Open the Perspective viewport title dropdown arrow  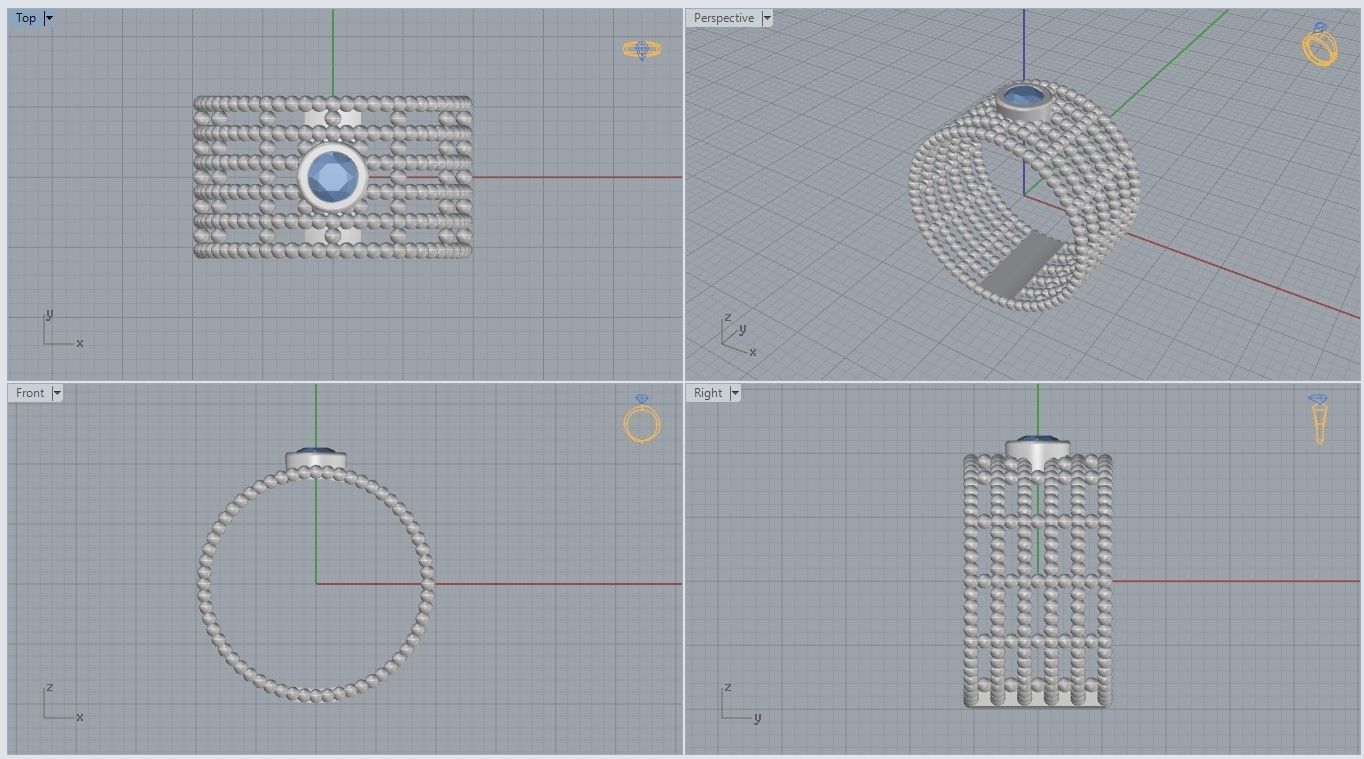coord(767,18)
